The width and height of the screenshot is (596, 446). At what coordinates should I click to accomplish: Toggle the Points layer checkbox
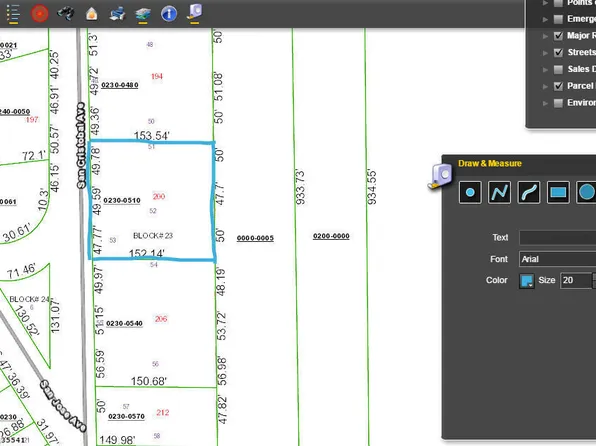(x=558, y=3)
